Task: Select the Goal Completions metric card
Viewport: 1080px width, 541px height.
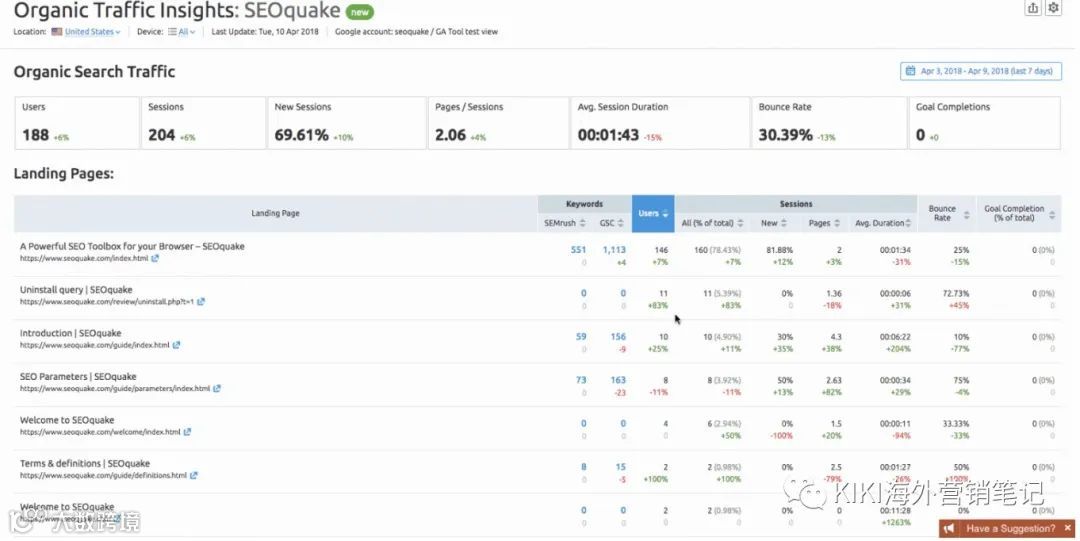Action: coord(984,123)
